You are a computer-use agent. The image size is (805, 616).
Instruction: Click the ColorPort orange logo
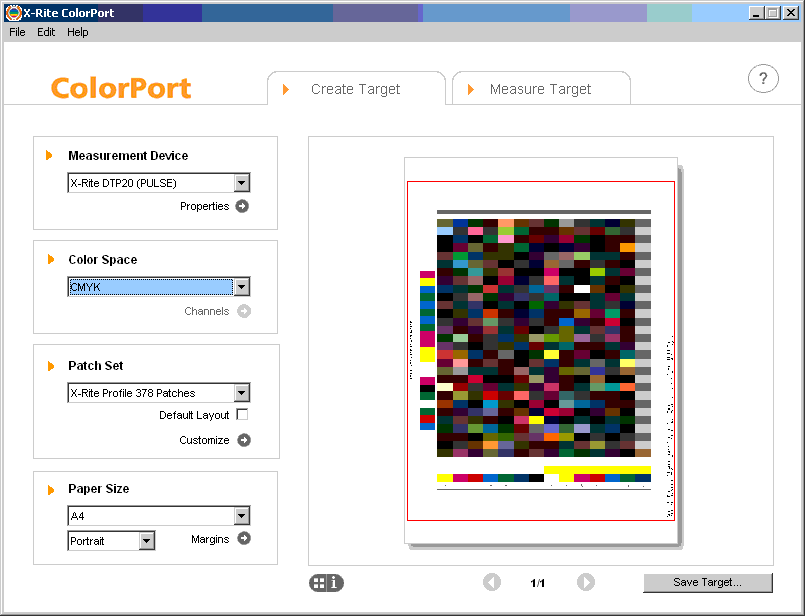[x=121, y=88]
